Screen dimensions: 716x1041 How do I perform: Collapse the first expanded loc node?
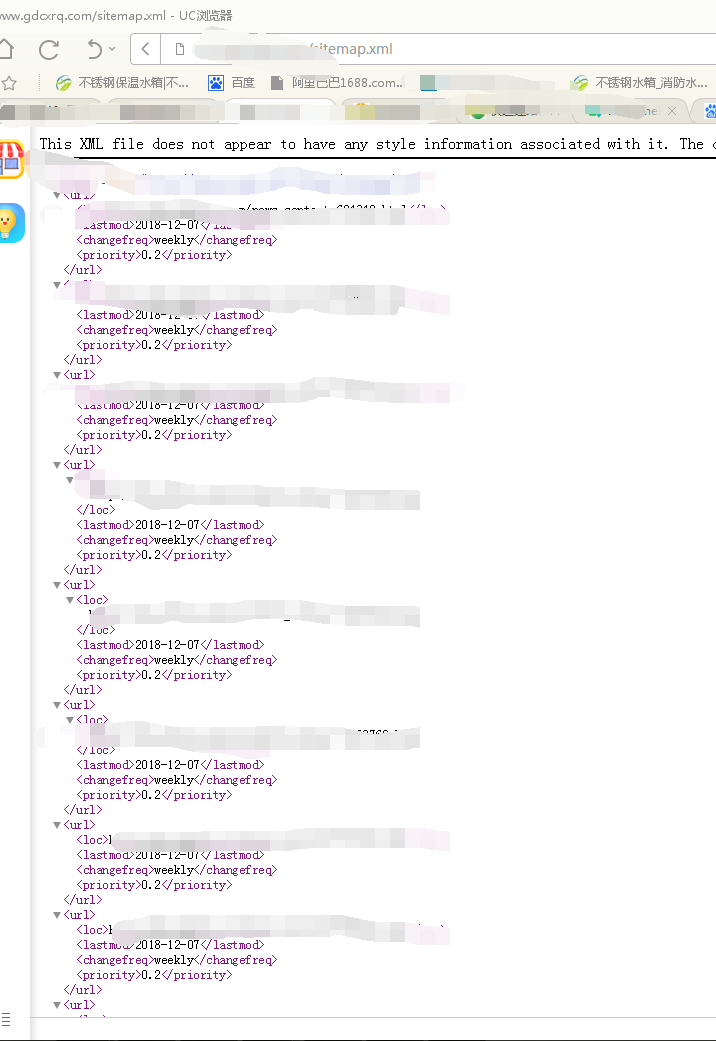pos(70,480)
